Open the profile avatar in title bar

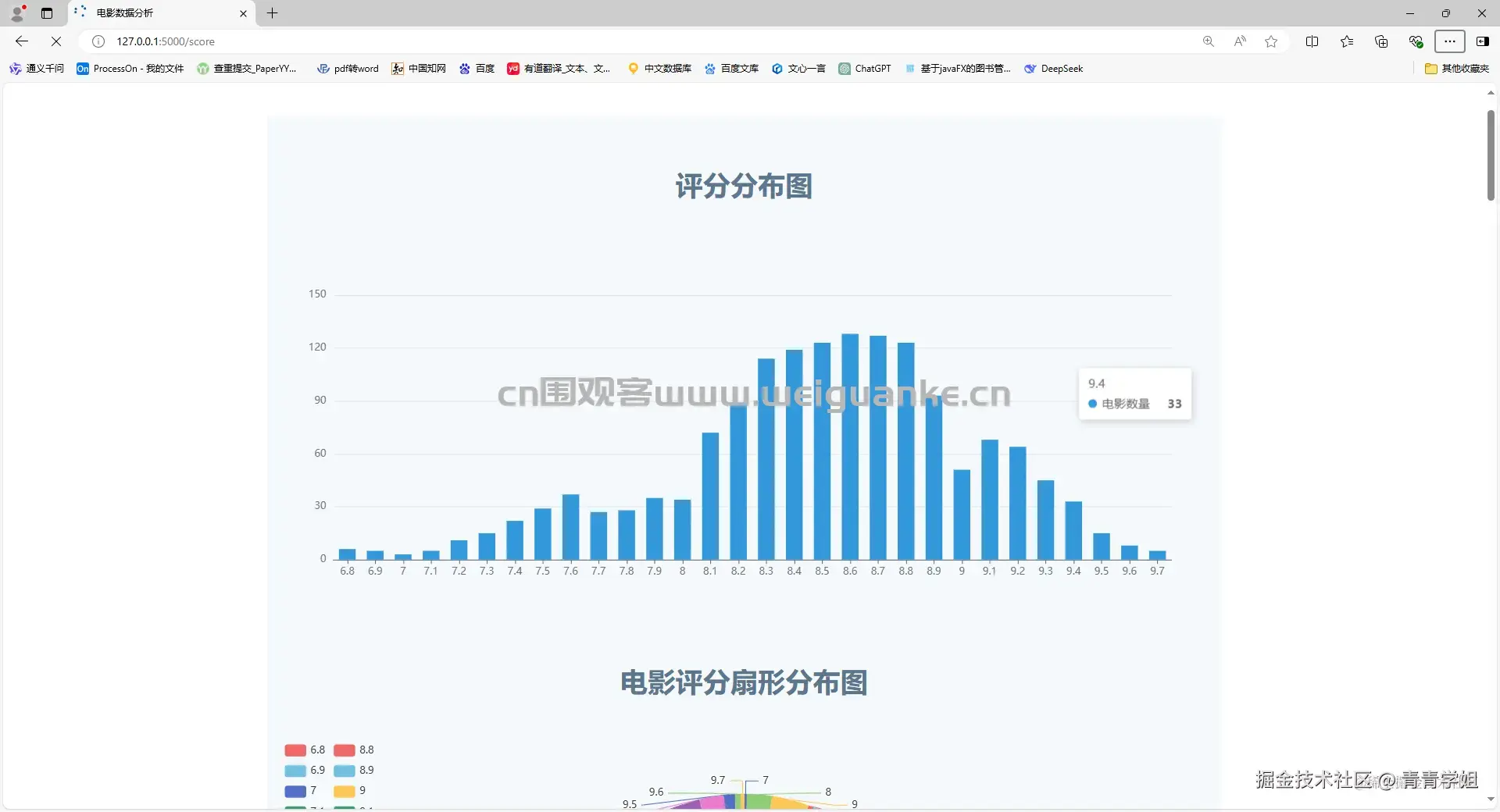[17, 12]
